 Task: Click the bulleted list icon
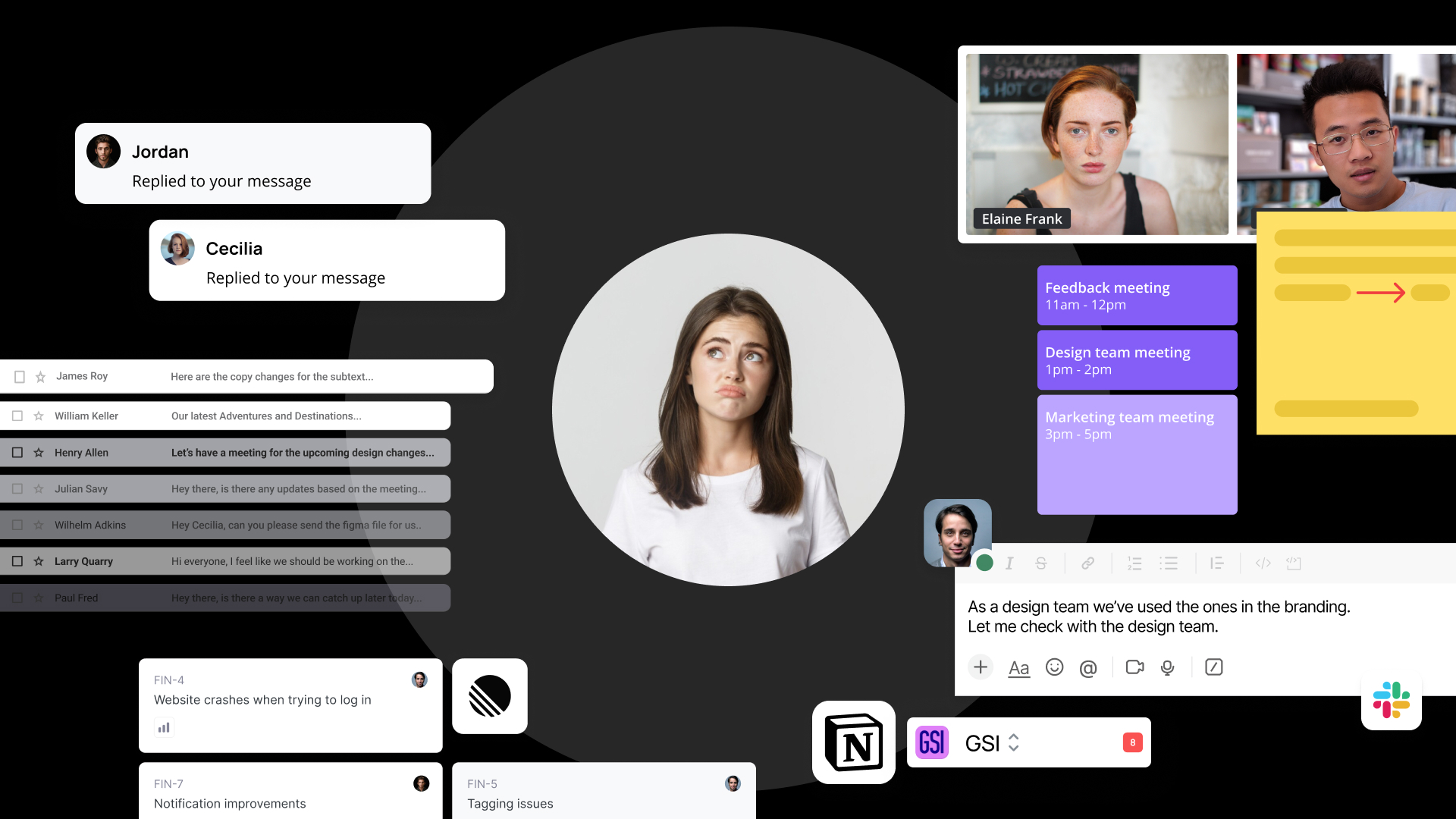tap(1169, 563)
